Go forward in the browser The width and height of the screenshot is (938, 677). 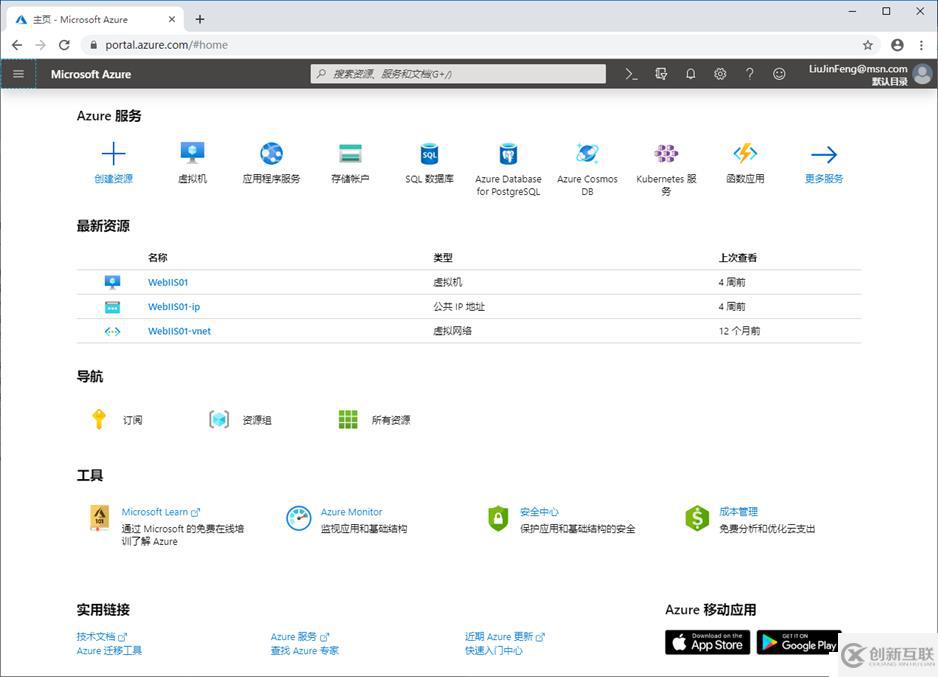click(40, 45)
